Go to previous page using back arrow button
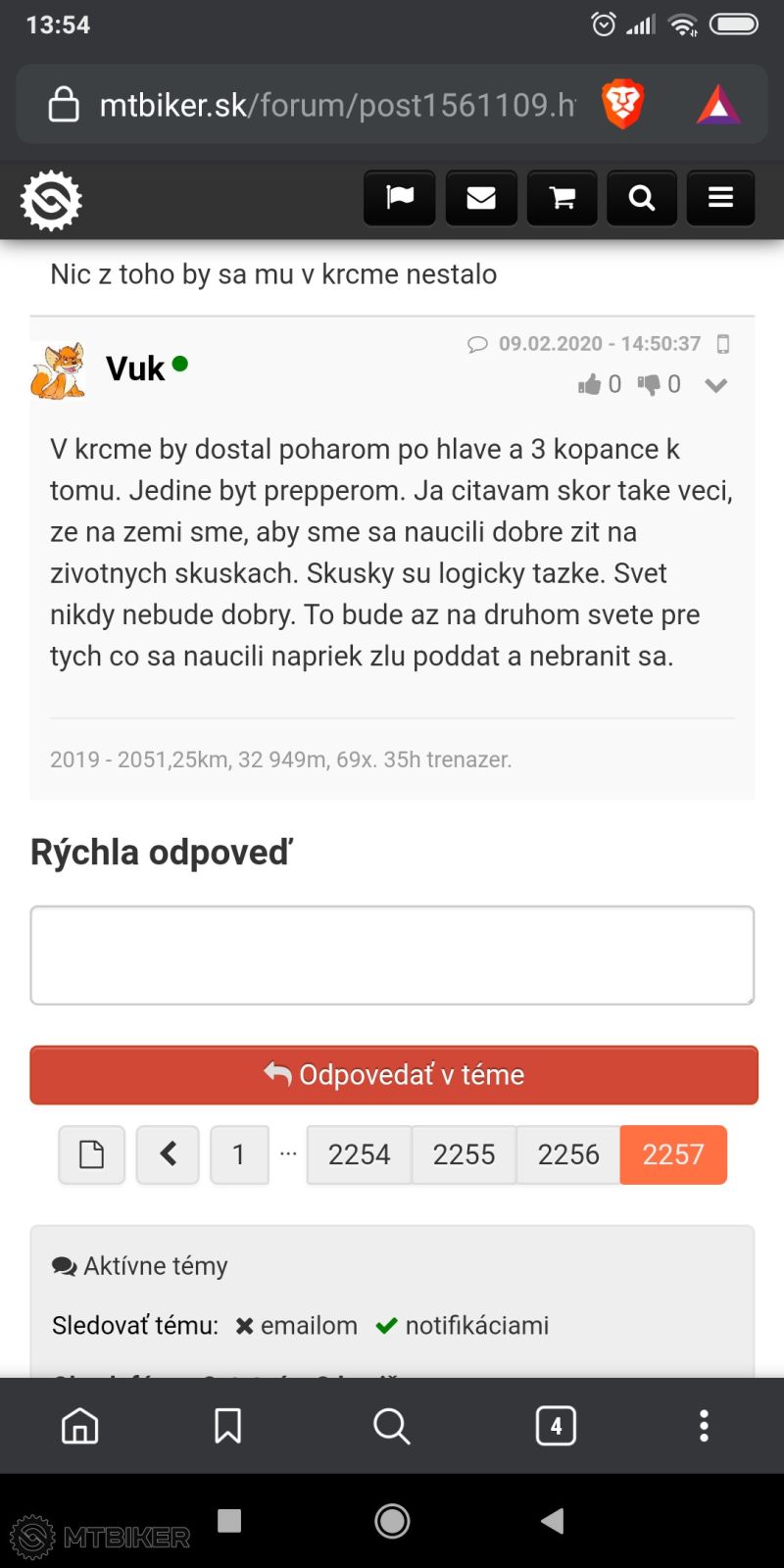This screenshot has width=784, height=1568. coord(167,1154)
